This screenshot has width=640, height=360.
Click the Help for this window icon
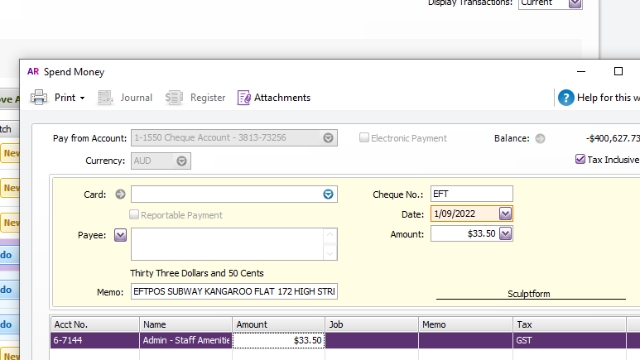pos(566,98)
